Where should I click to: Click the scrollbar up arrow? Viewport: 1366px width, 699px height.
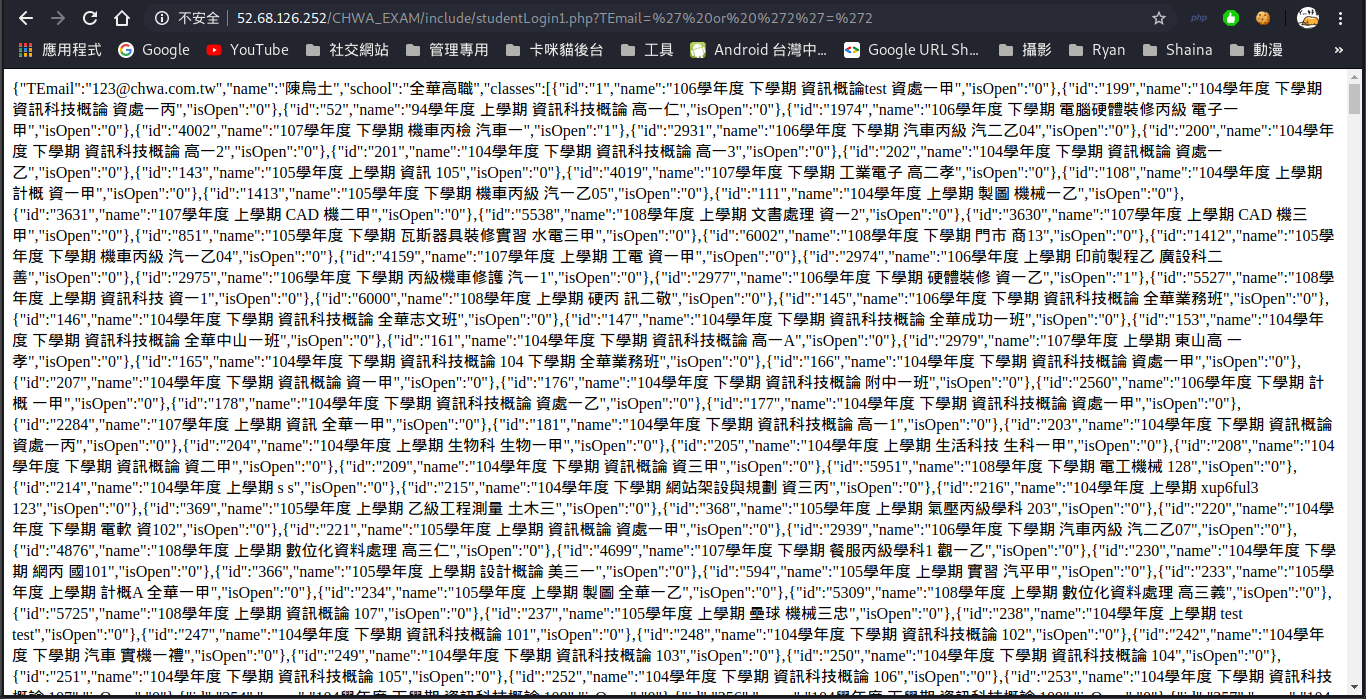(x=1354, y=77)
